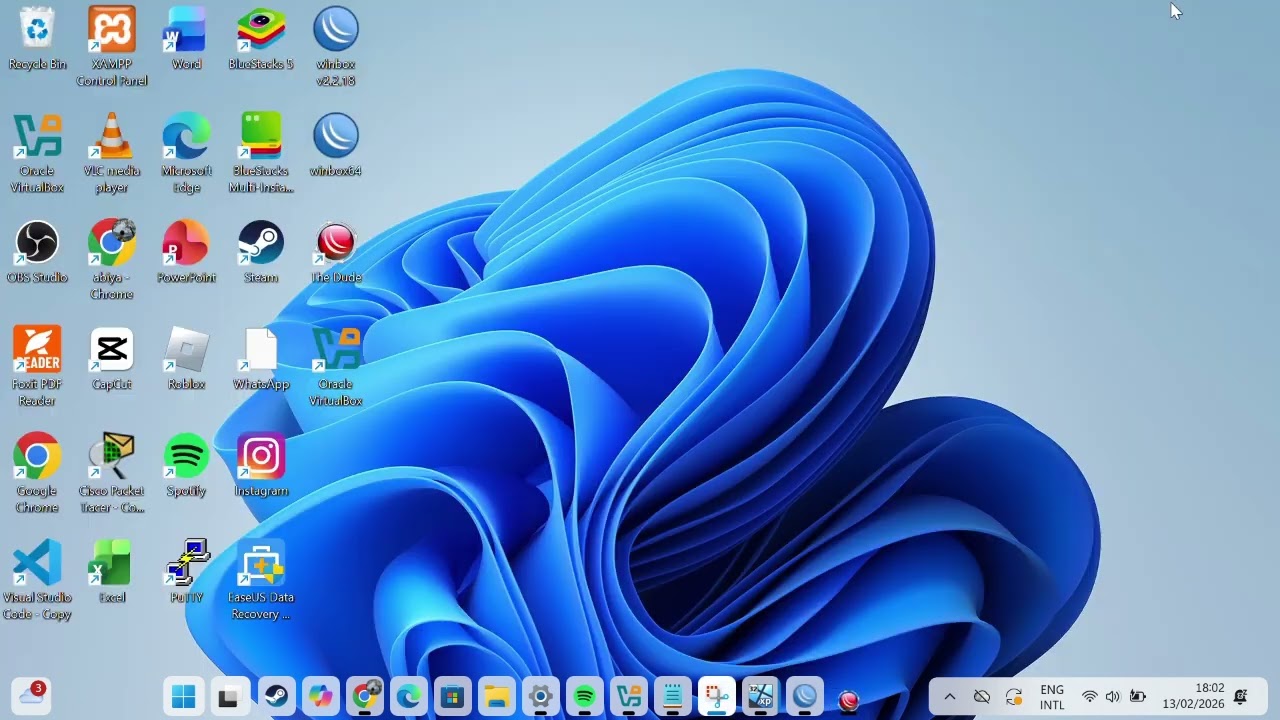Viewport: 1280px width, 720px height.
Task: Open the battery status tray icon
Action: tap(1137, 697)
